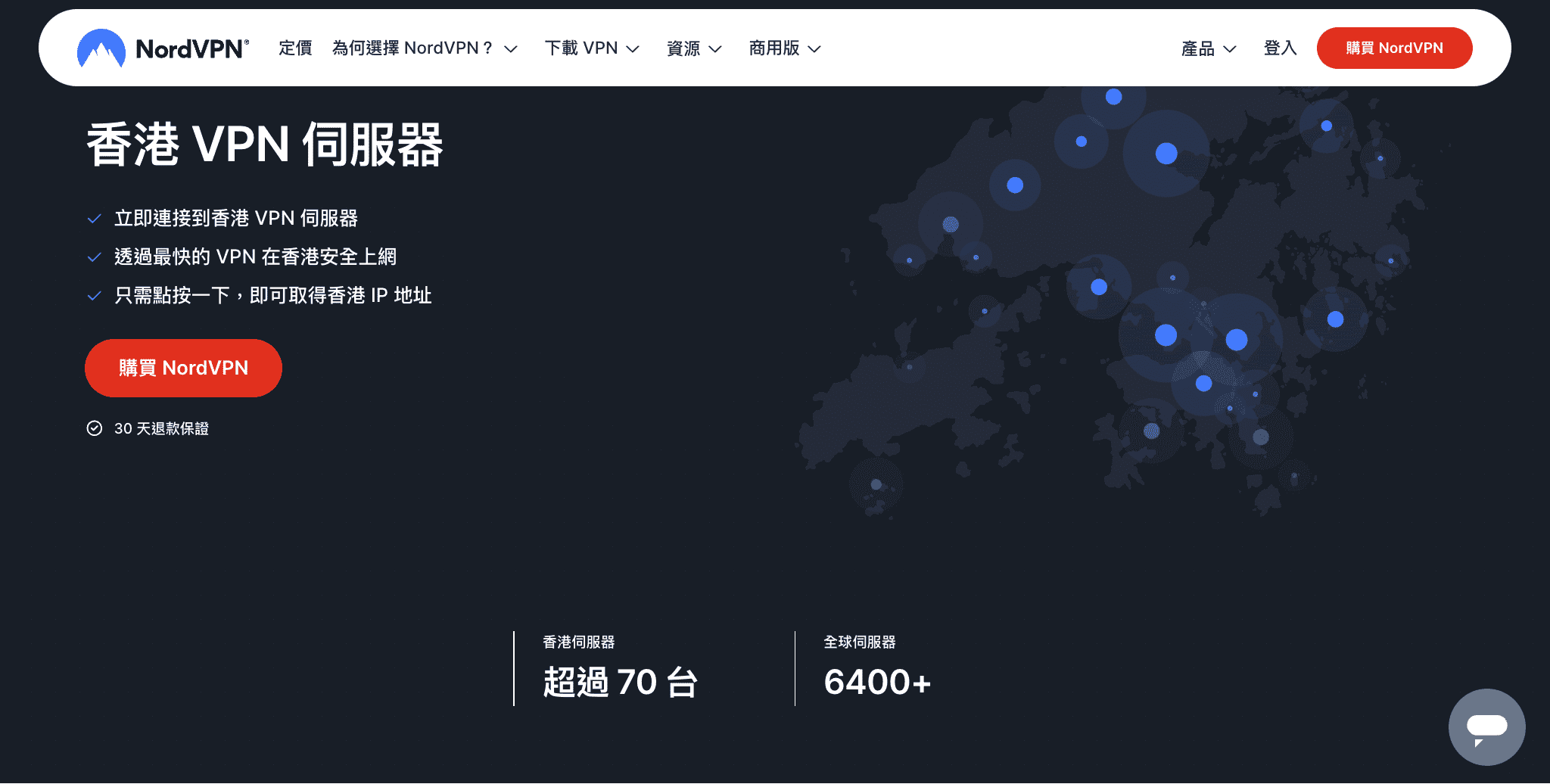Open the chat widget bubble
The image size is (1550, 784).
(1486, 726)
